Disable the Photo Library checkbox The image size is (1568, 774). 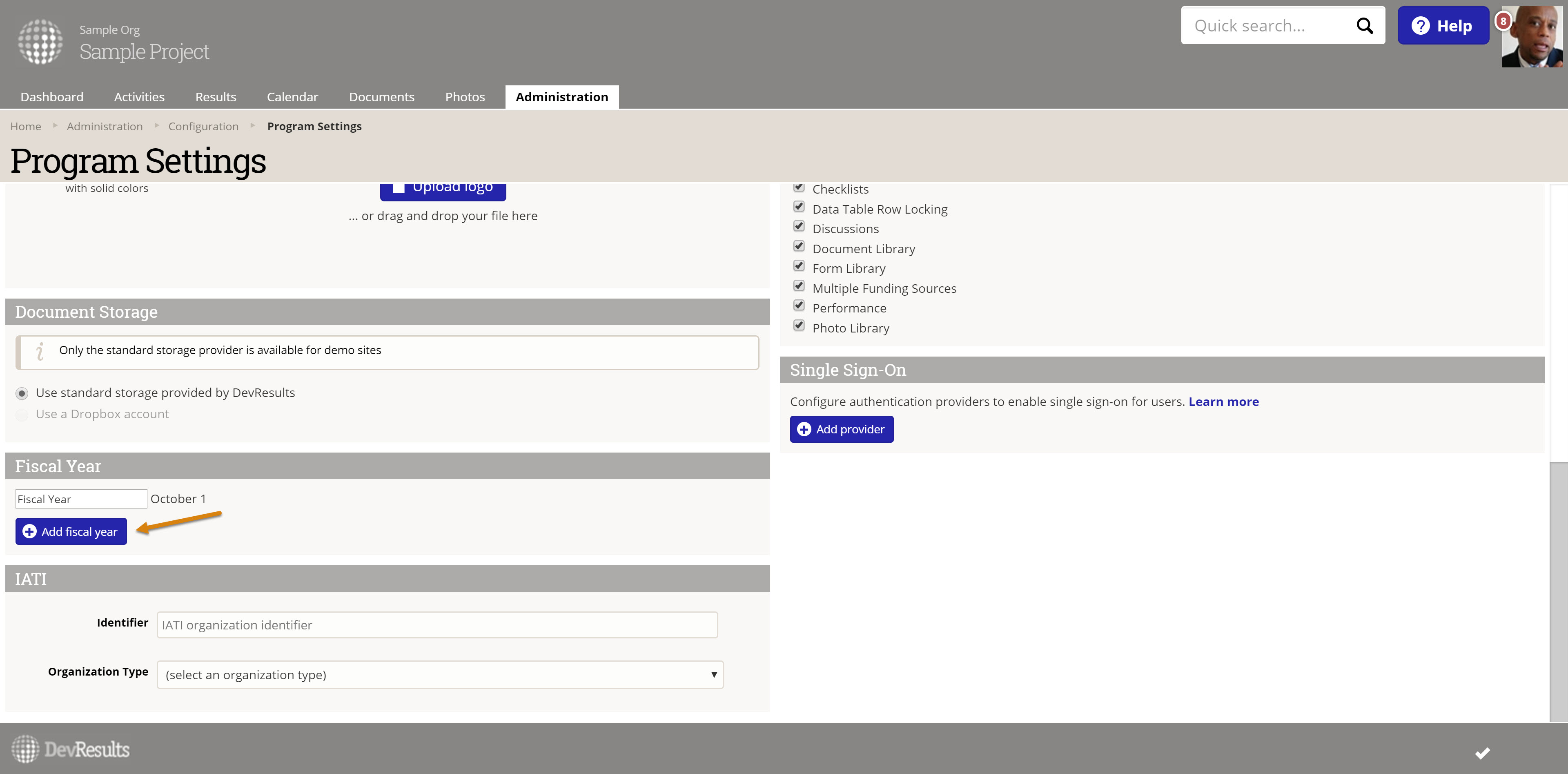click(799, 325)
